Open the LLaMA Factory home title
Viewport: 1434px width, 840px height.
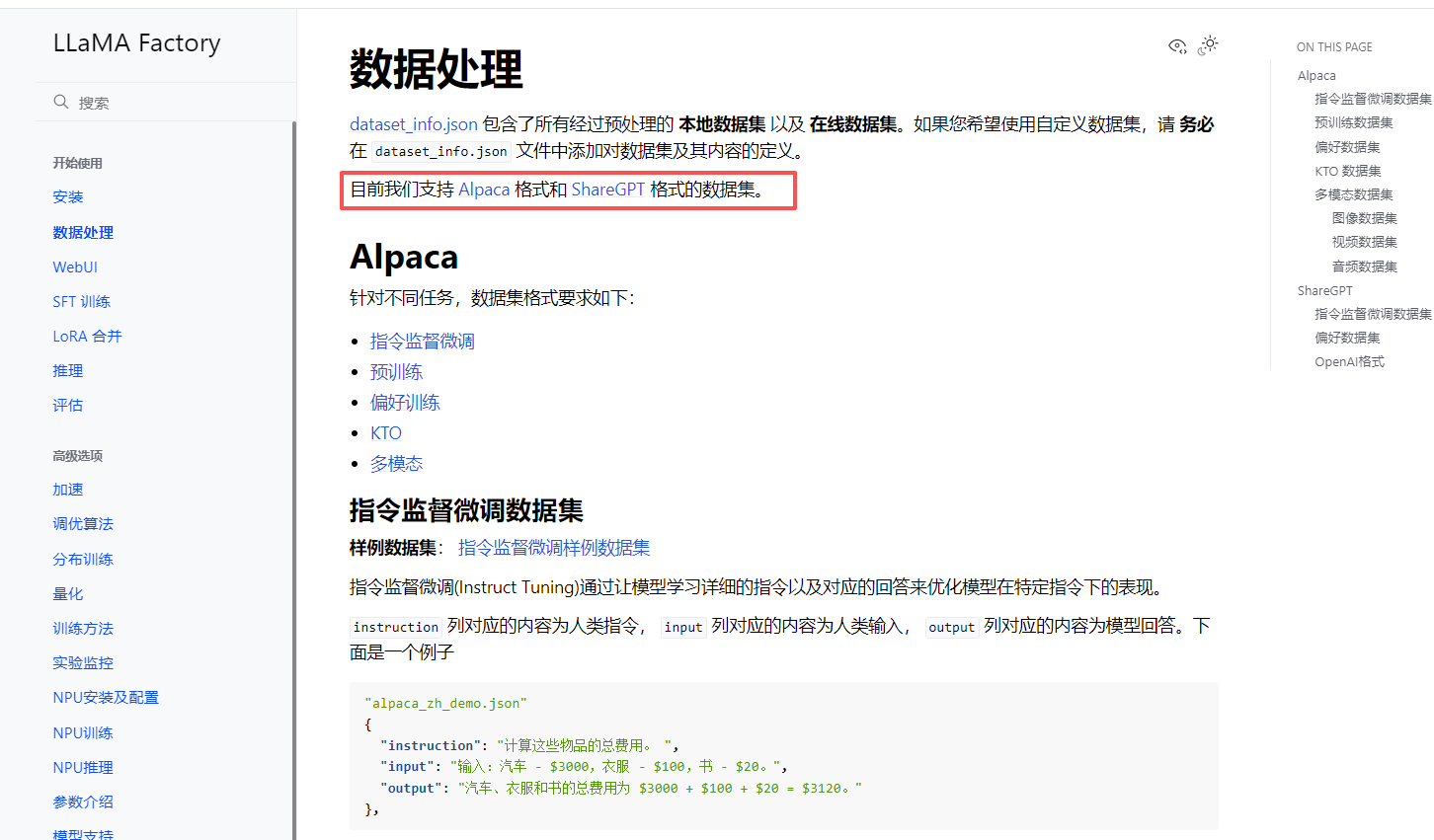(137, 43)
